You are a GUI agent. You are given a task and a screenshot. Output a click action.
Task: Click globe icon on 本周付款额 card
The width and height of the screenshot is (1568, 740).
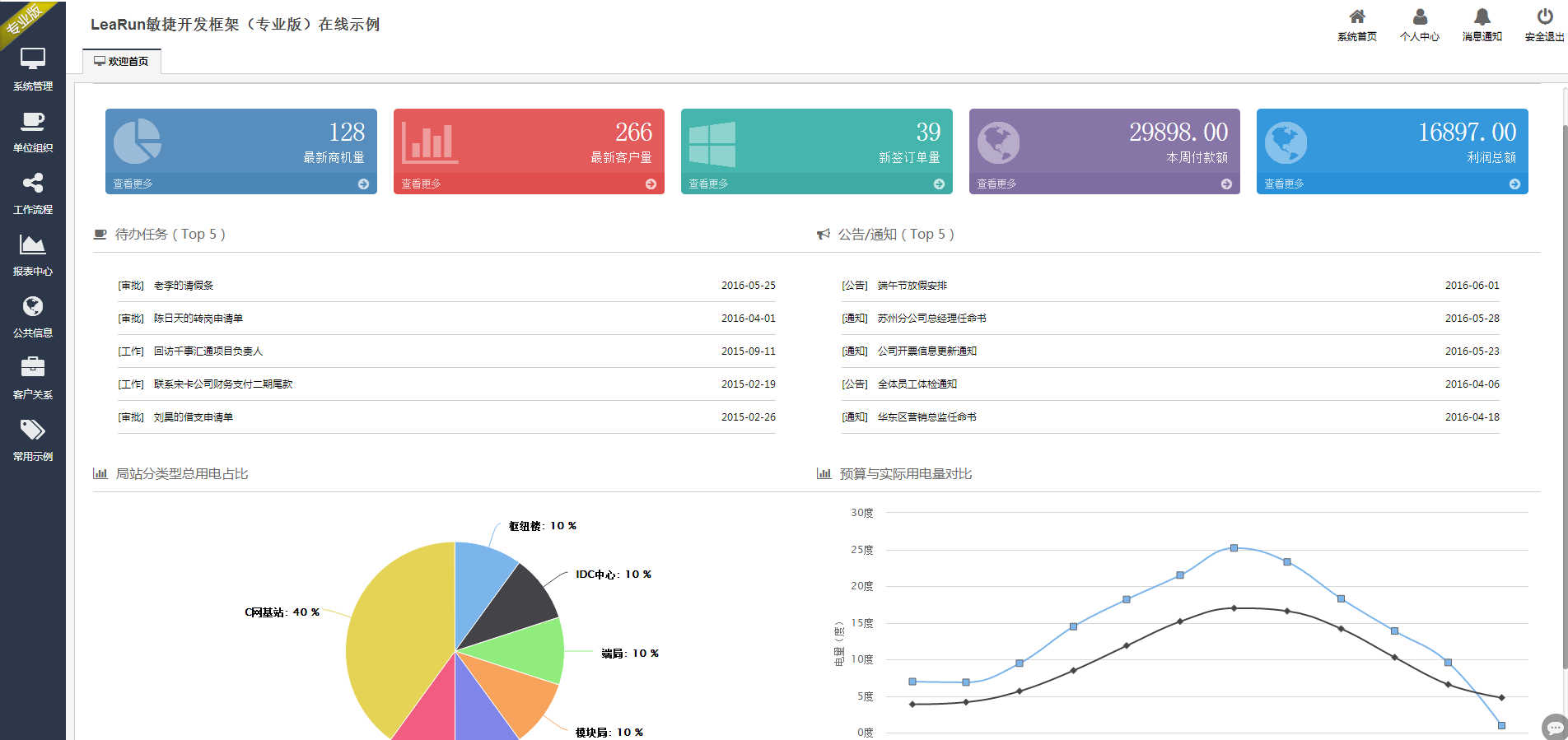(x=998, y=143)
